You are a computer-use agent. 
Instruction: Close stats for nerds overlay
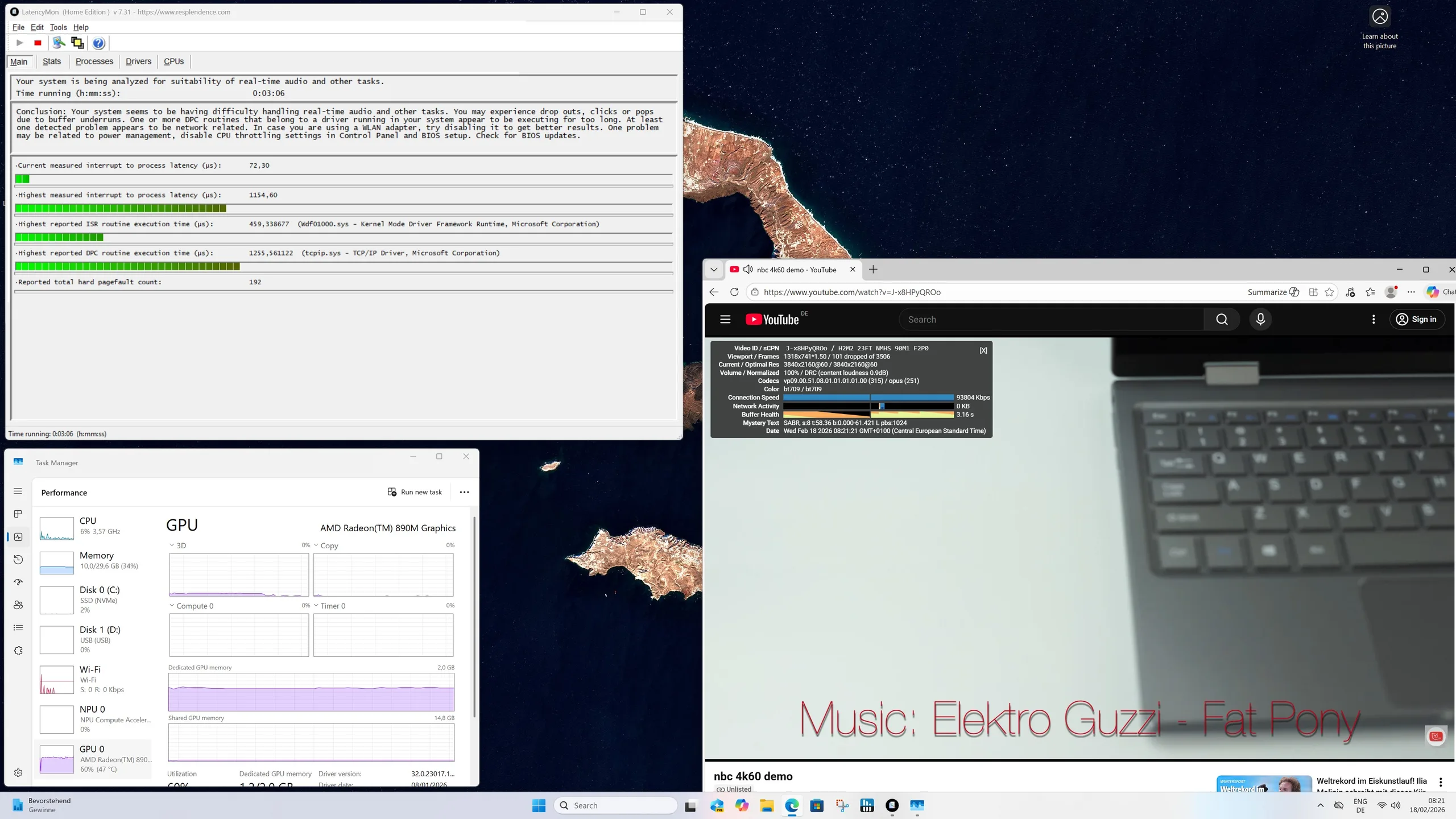[983, 351]
